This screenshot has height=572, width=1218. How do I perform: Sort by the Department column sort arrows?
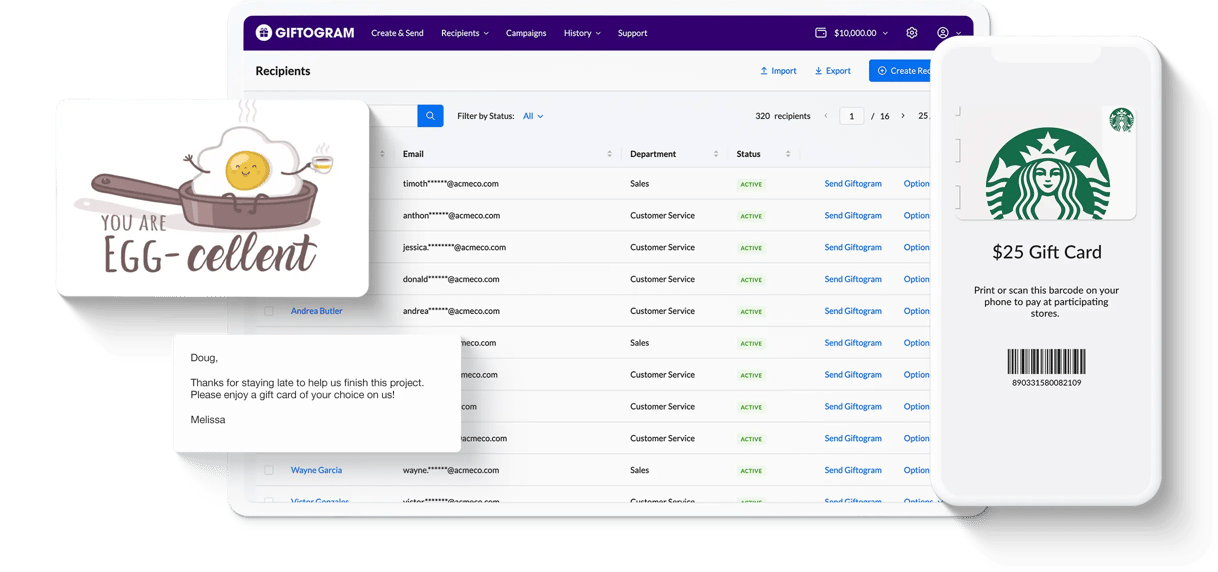tap(716, 154)
